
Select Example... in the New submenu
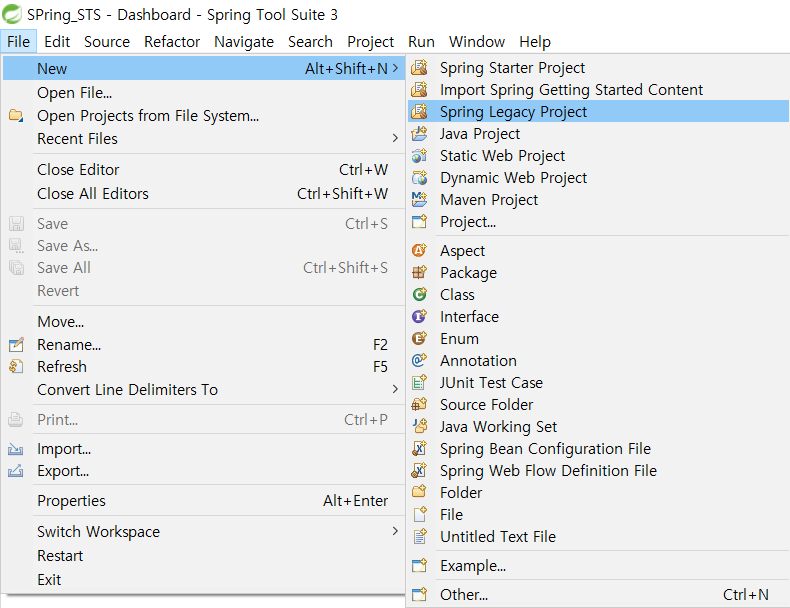[598, 566]
